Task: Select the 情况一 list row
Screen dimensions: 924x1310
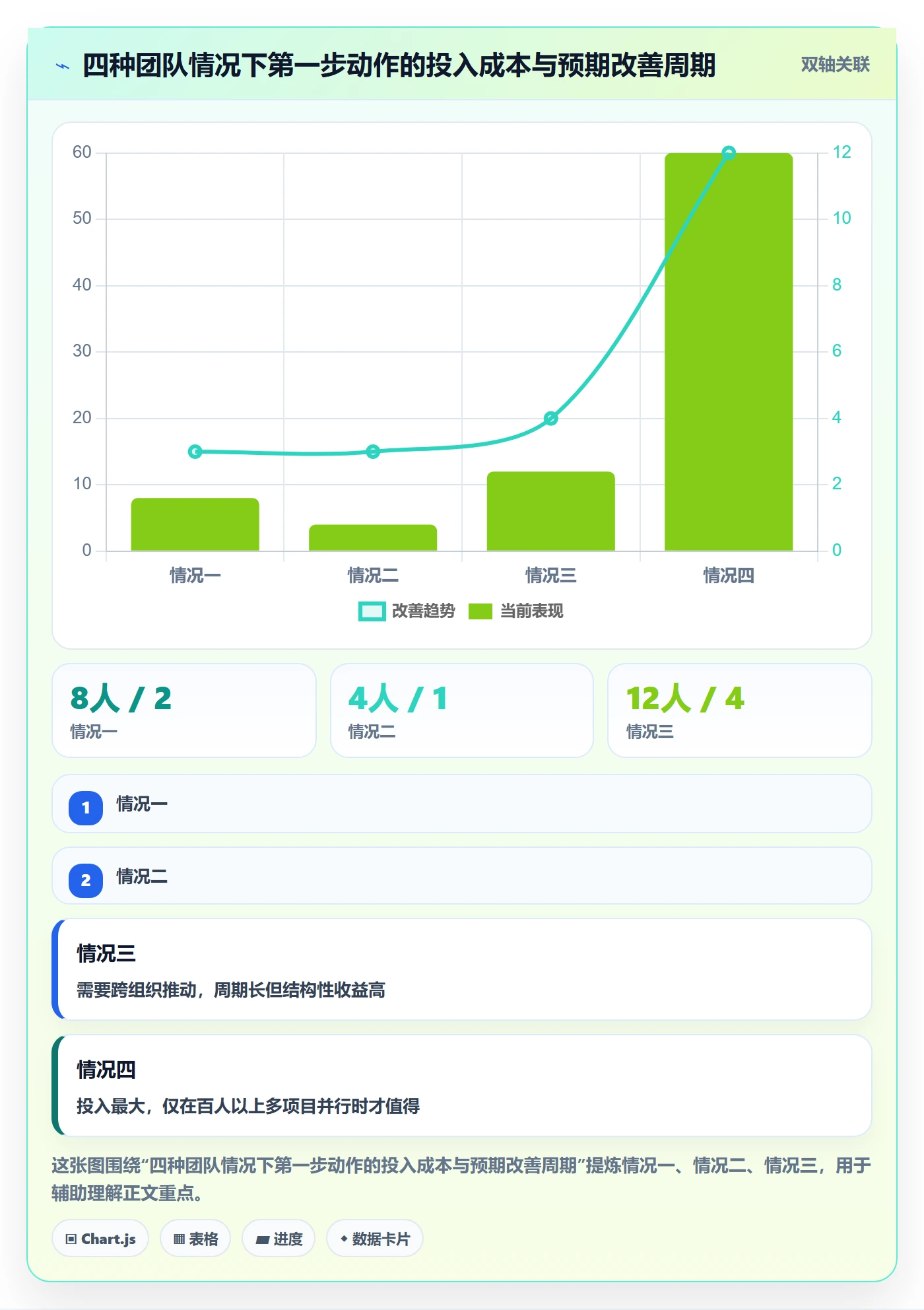Action: point(462,804)
